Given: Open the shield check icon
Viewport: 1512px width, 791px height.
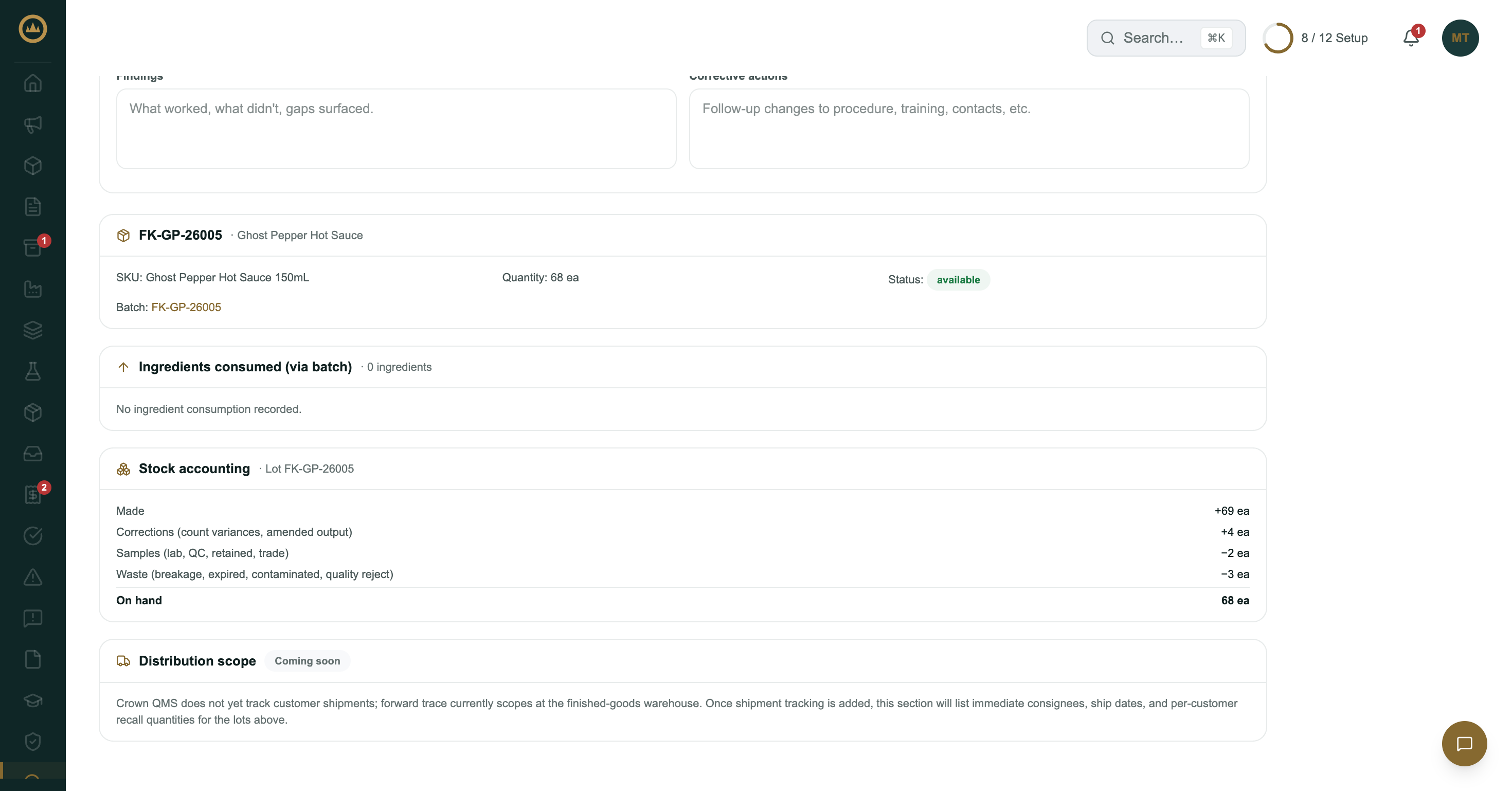Looking at the screenshot, I should coord(33,742).
